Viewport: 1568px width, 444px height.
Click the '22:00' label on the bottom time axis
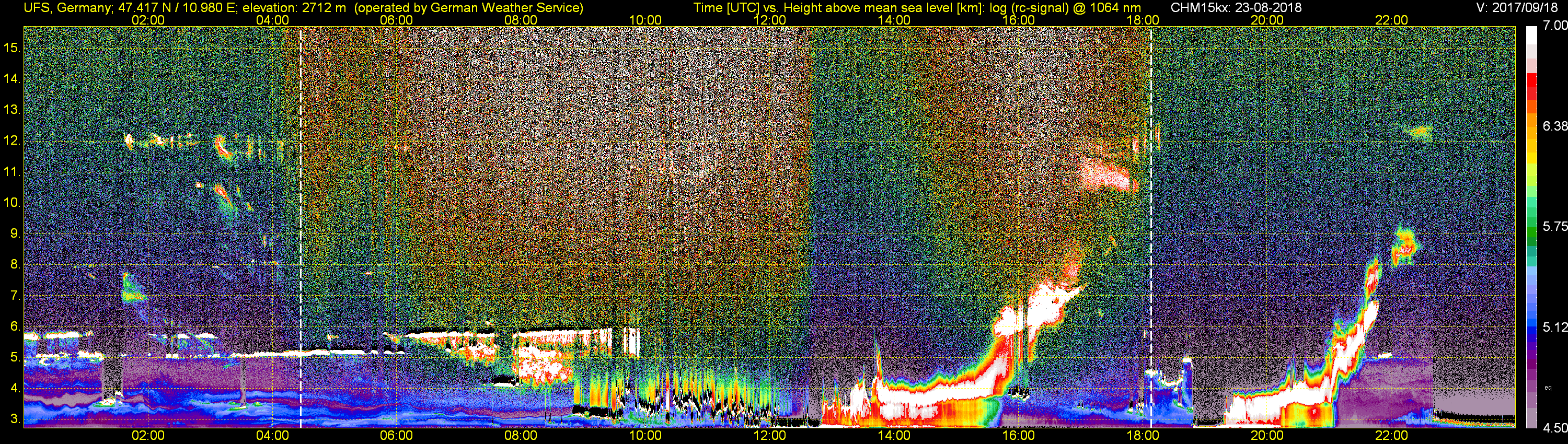point(1391,436)
